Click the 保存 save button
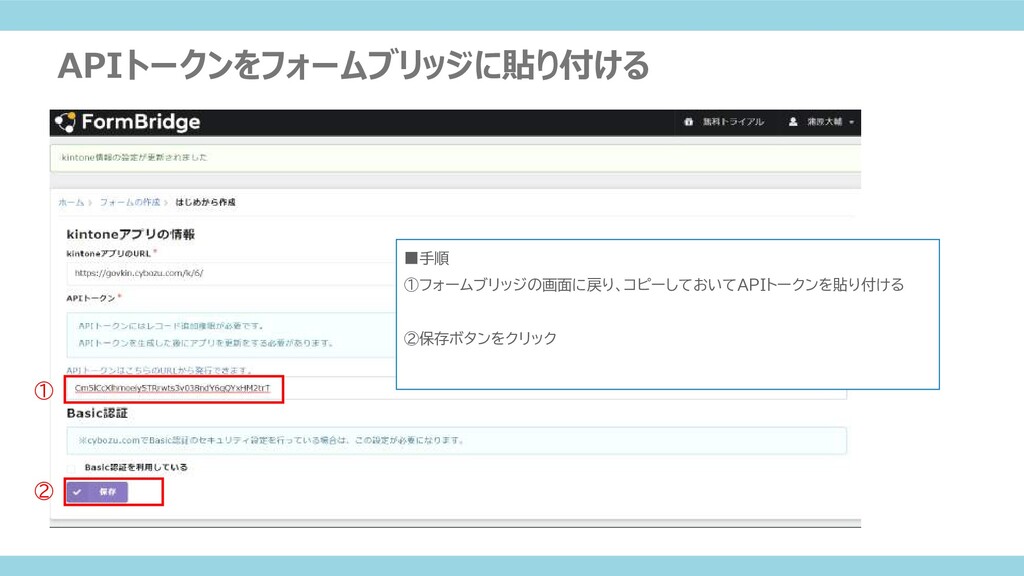 [x=97, y=492]
